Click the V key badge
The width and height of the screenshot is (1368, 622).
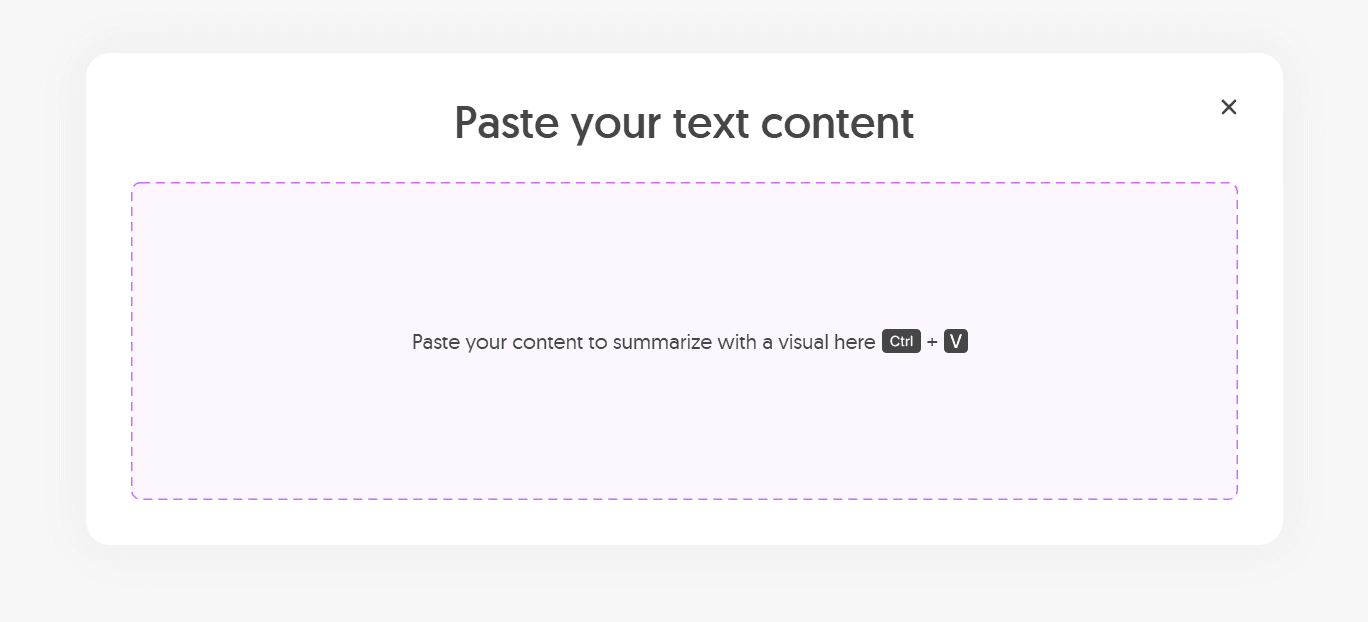tap(956, 342)
